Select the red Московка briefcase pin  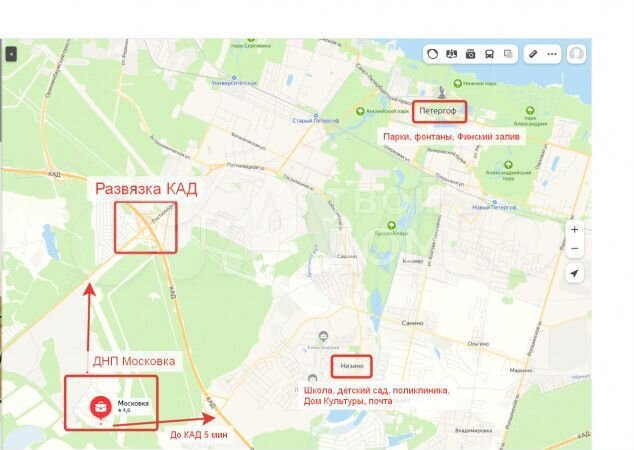pyautogui.click(x=101, y=408)
